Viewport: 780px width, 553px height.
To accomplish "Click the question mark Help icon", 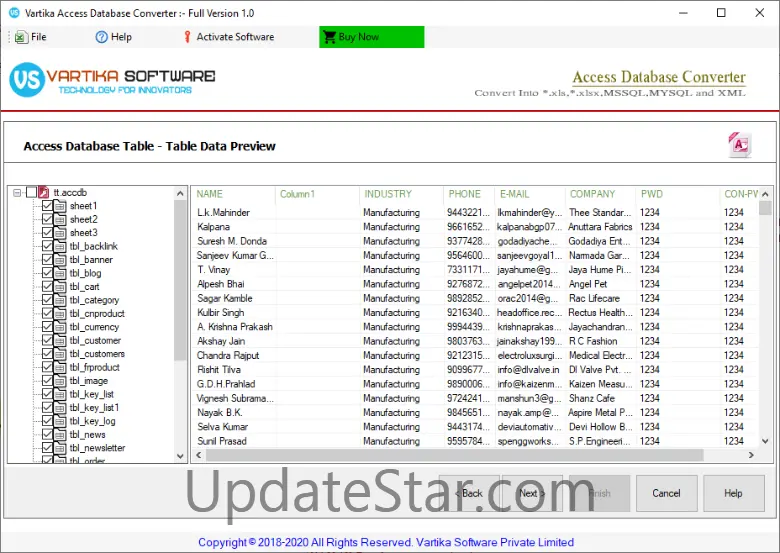I will [x=101, y=37].
